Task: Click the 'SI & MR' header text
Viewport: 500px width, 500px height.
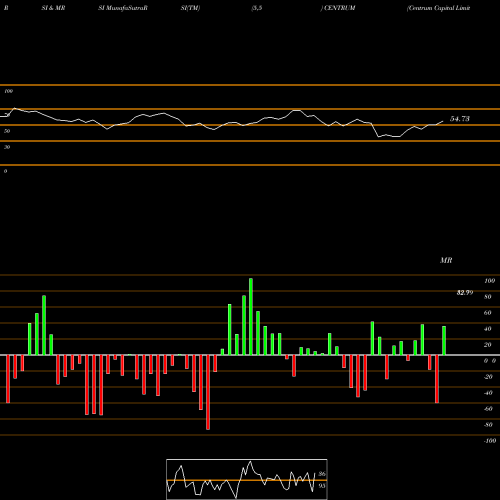Action: (x=53, y=8)
